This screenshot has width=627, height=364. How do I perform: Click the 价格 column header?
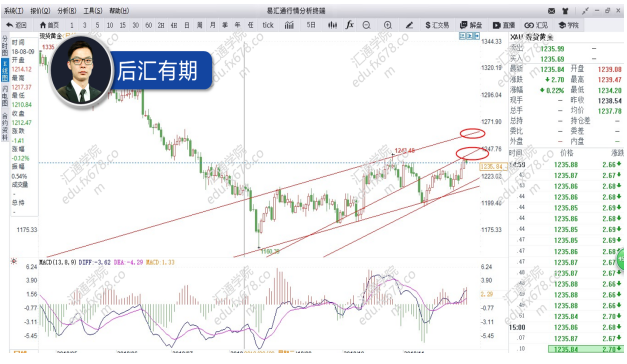click(x=567, y=153)
